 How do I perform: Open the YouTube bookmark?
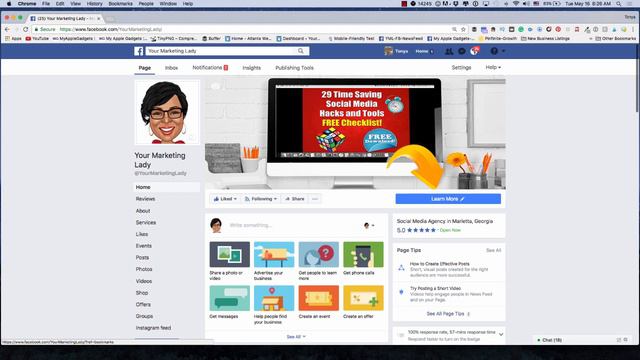(37, 38)
